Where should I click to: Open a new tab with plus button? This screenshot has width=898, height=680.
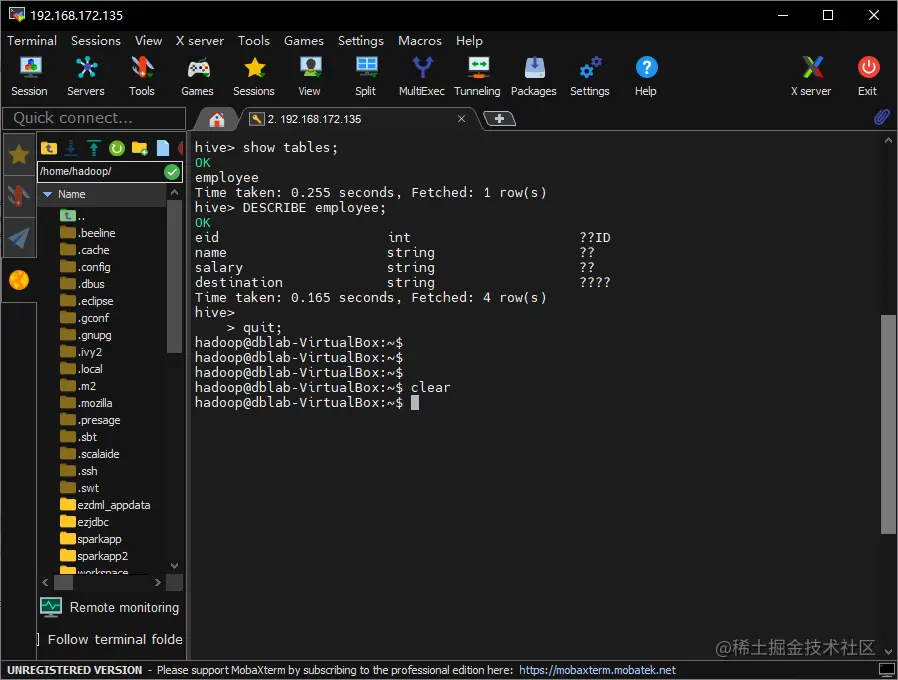coord(499,119)
